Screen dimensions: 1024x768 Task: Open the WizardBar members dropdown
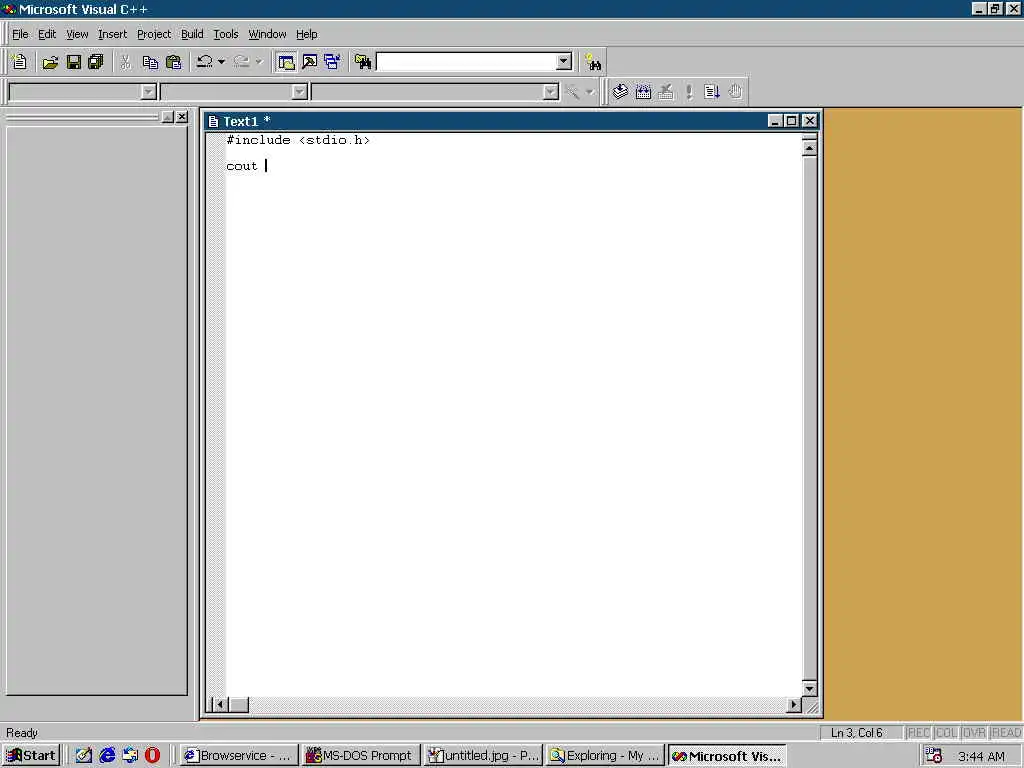point(551,92)
